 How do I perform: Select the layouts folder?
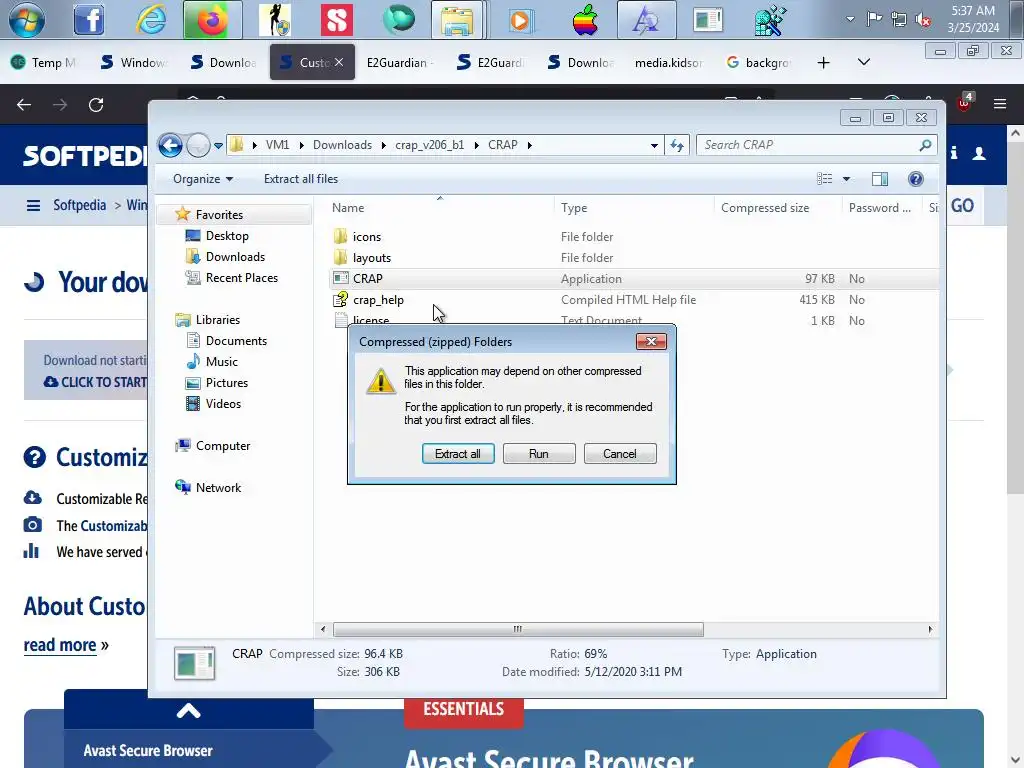pyautogui.click(x=372, y=258)
